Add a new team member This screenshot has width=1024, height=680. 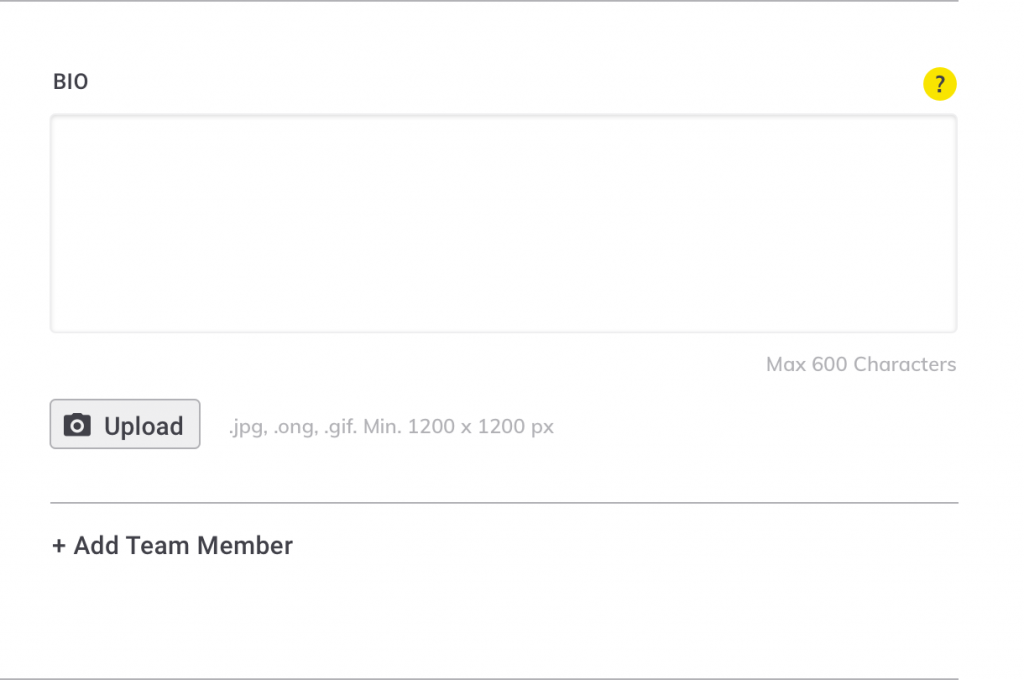click(172, 545)
